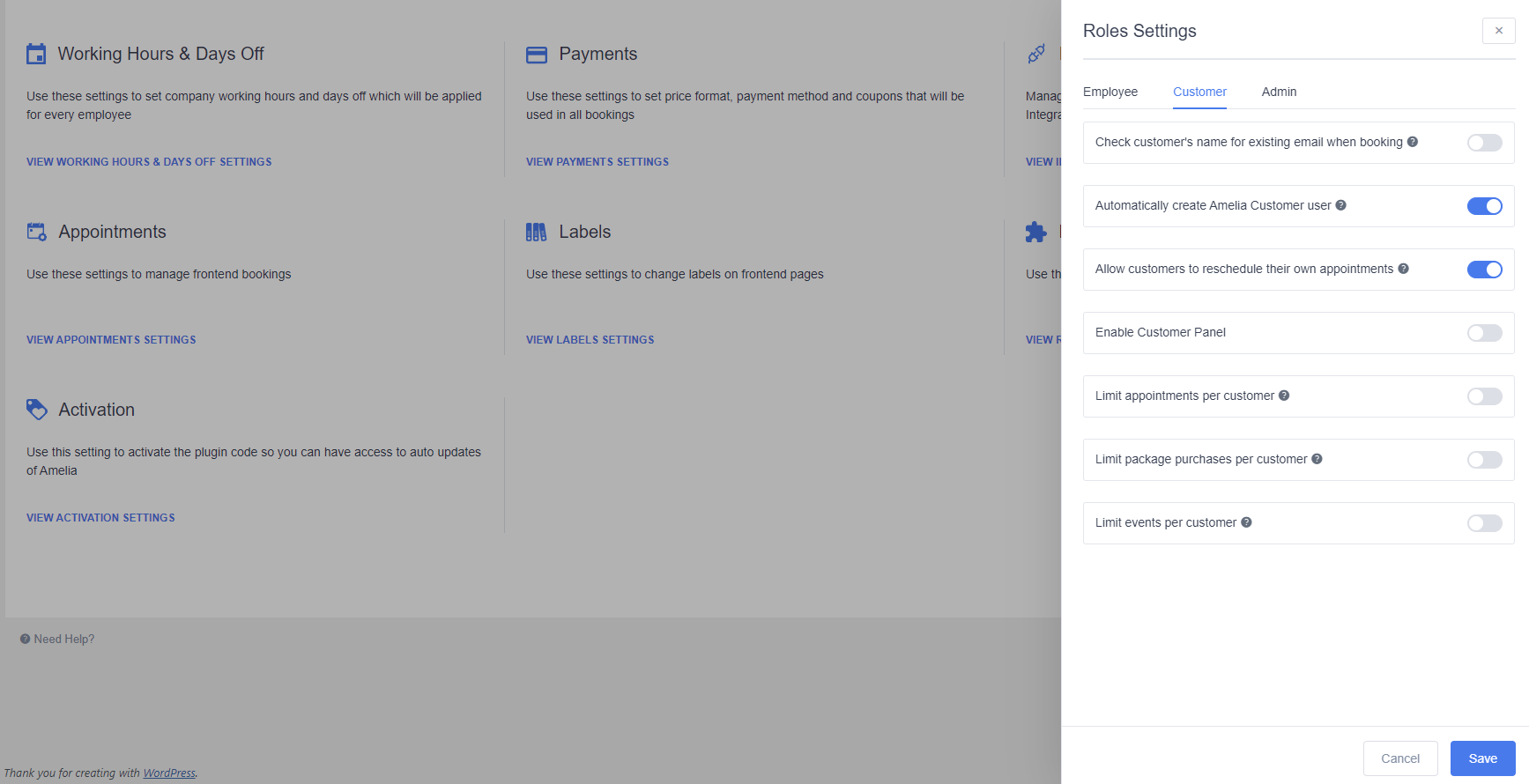Toggle Limit events per customer
The image size is (1529, 784).
pyautogui.click(x=1485, y=523)
